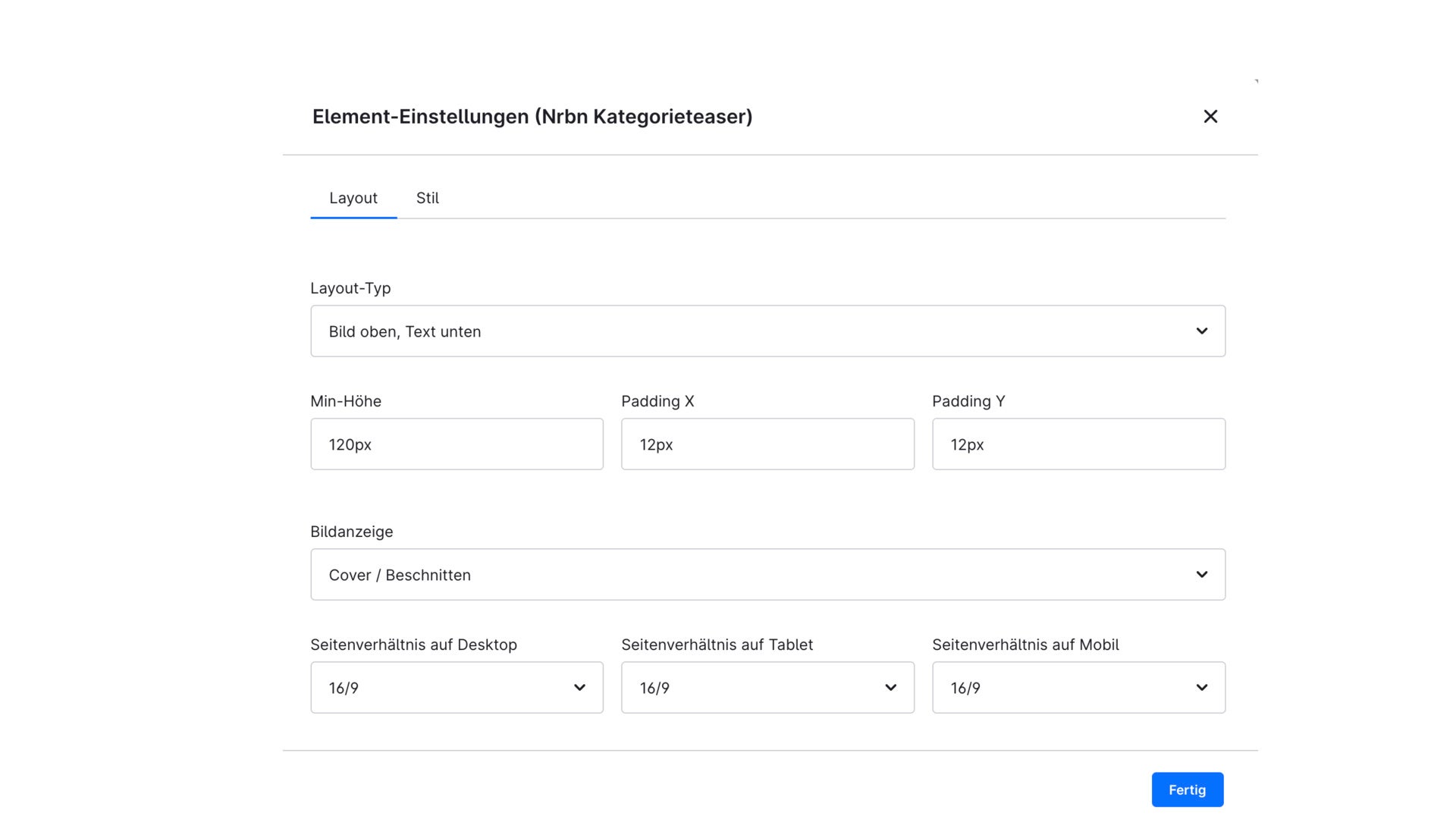The height and width of the screenshot is (819, 1456).
Task: Select the Layout tab
Action: (x=353, y=198)
